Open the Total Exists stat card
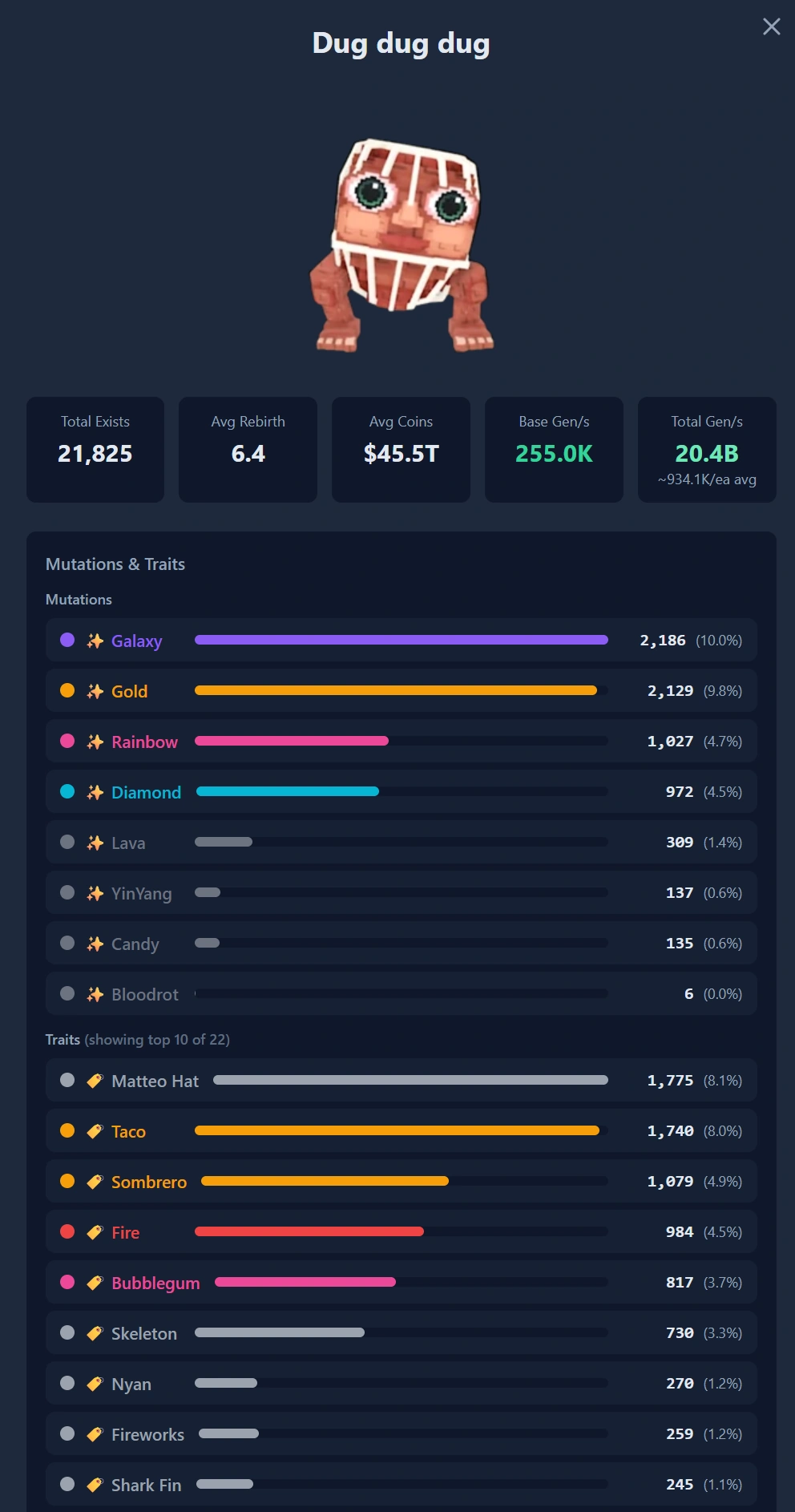 click(x=95, y=450)
